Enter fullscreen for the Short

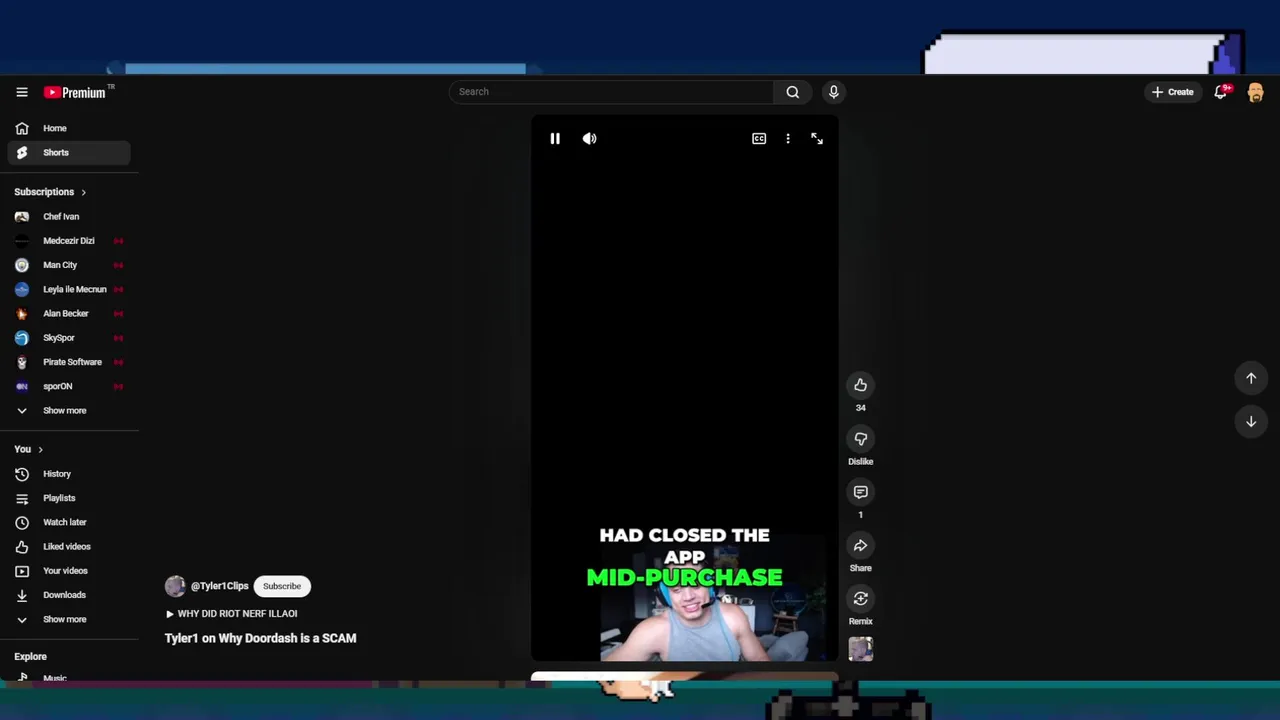coord(817,139)
